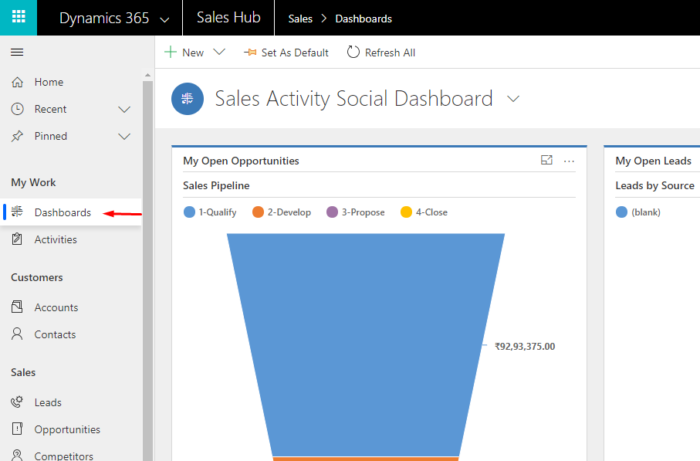
Task: Open the app launcher waffle icon
Action: tap(18, 17)
